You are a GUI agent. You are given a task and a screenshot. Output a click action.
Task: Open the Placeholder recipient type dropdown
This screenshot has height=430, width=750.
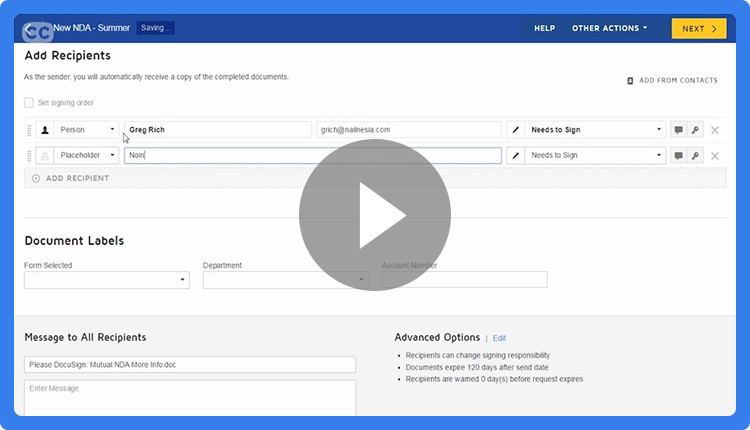tap(86, 155)
